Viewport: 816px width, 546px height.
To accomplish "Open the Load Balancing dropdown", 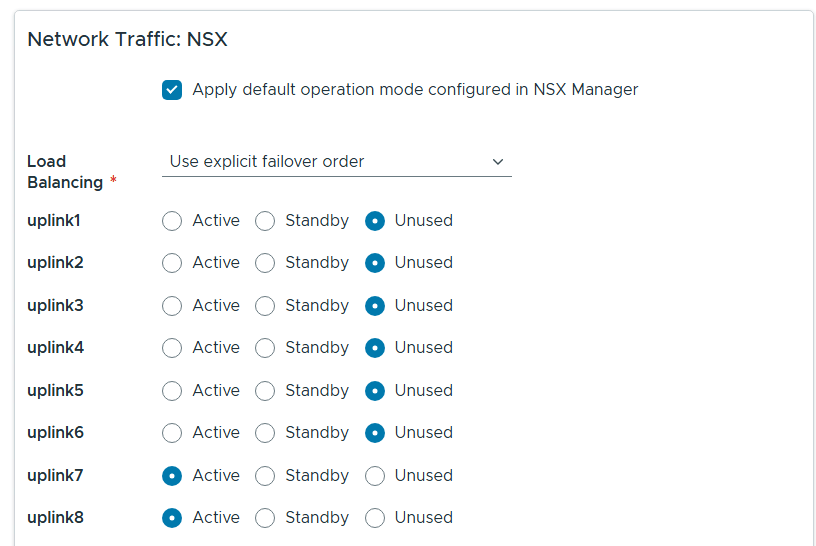I will (x=336, y=162).
